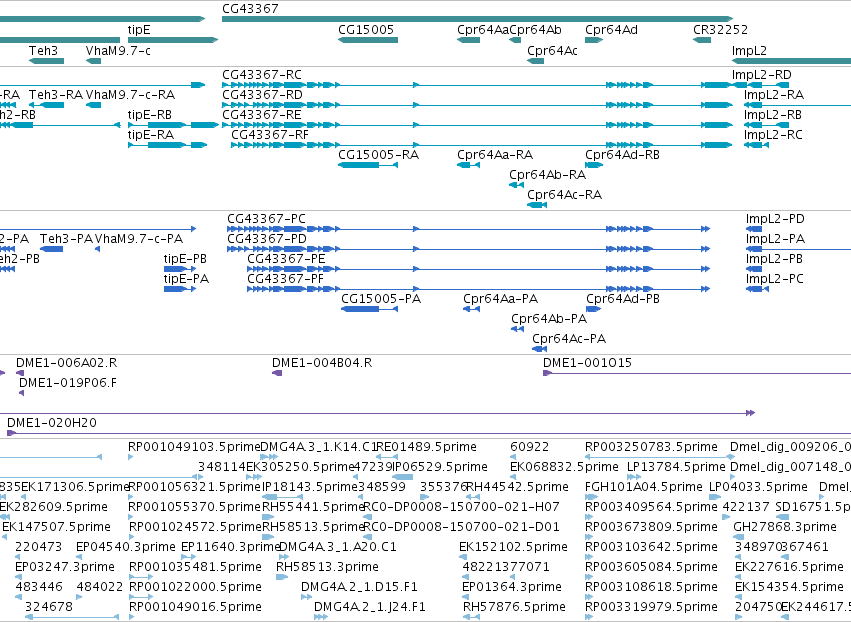The image size is (851, 622).
Task: Select the tipE-PA protein glyph
Action: tap(180, 289)
